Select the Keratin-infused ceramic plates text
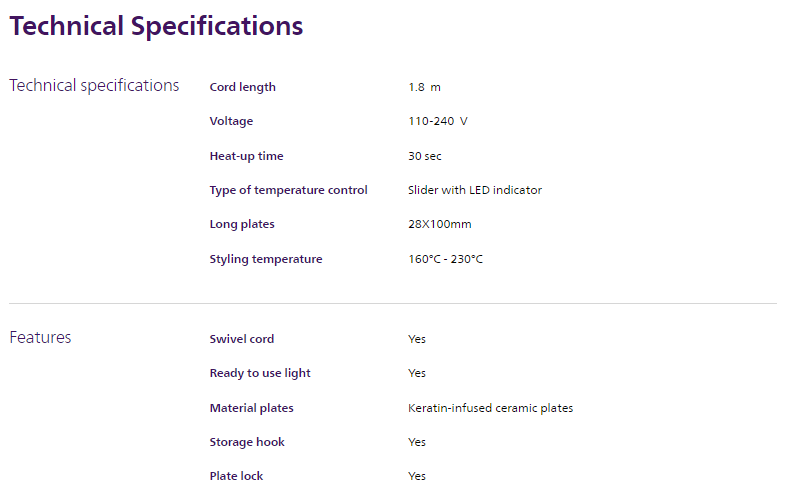 point(490,408)
